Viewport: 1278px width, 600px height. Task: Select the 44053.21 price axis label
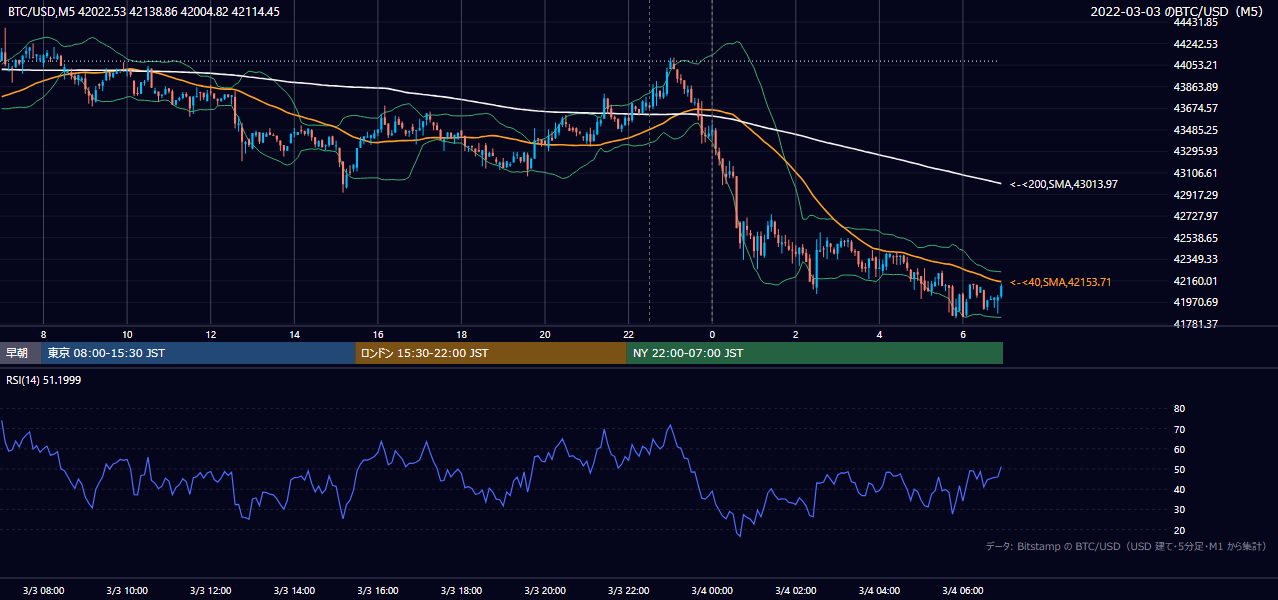click(1196, 65)
